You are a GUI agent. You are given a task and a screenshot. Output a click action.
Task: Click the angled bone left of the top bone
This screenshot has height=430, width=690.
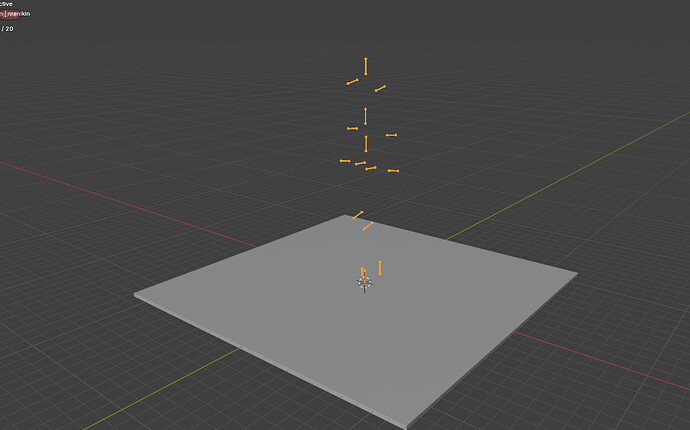click(352, 82)
